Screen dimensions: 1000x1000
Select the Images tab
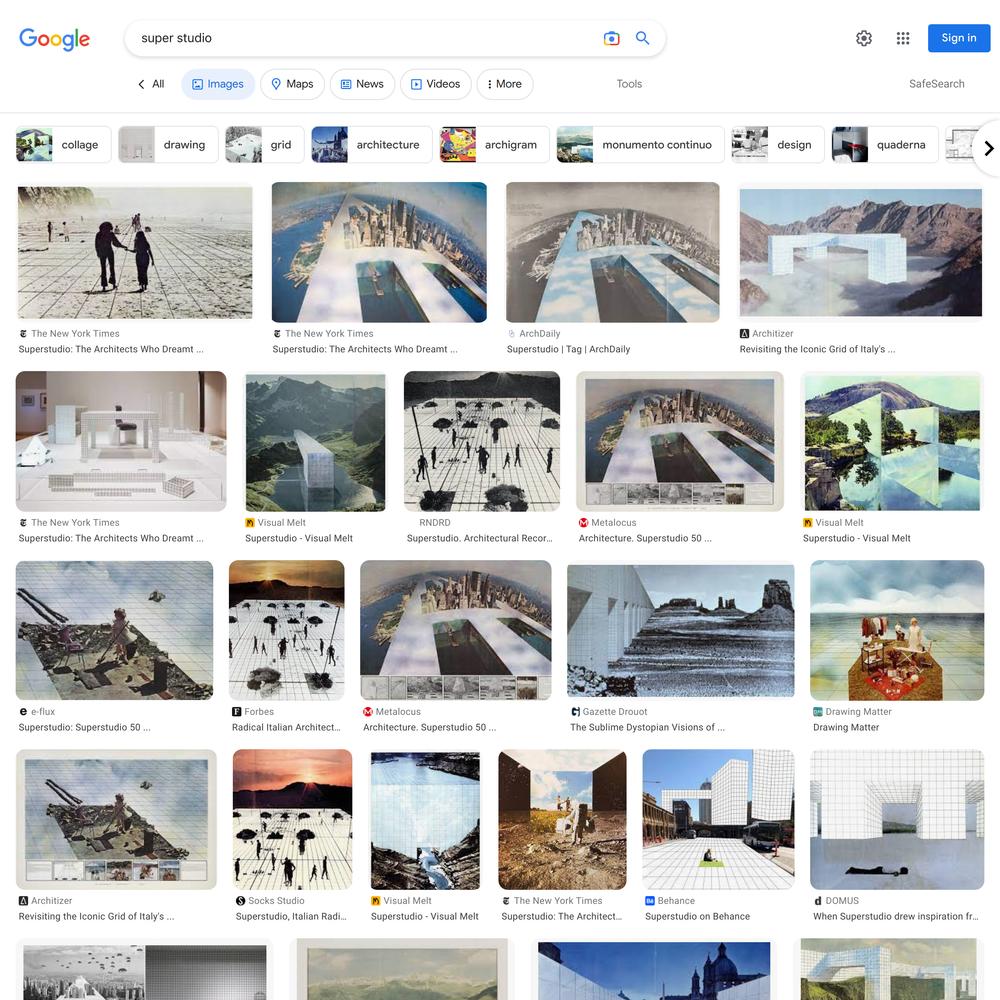(218, 84)
